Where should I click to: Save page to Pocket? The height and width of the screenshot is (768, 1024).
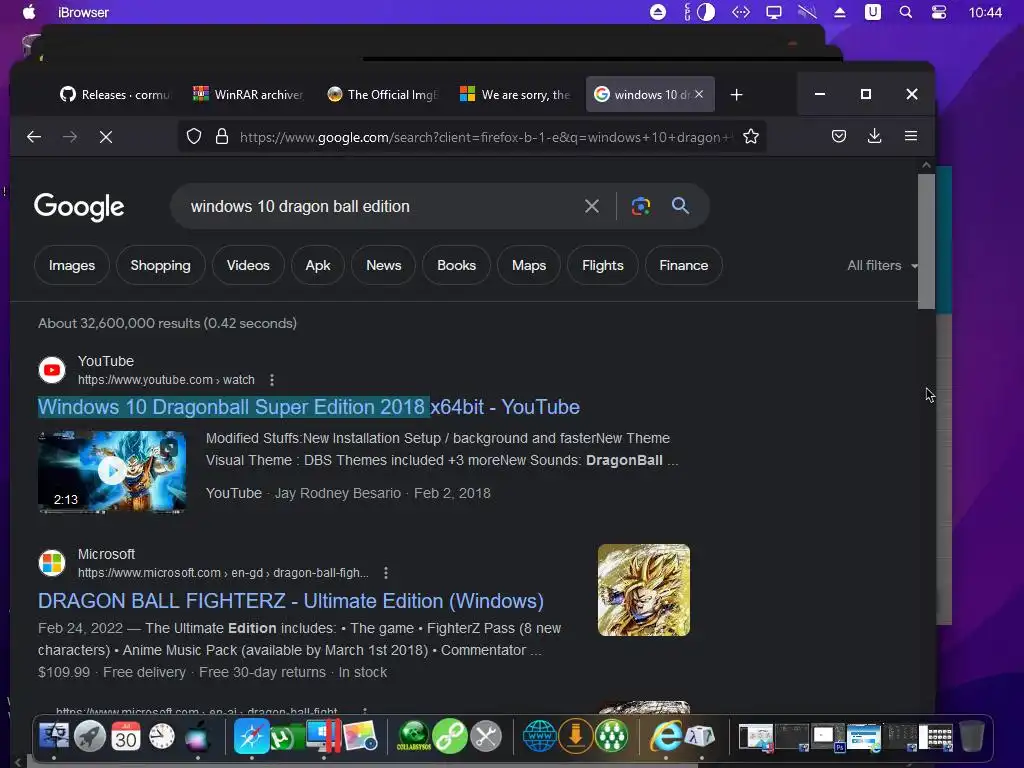pyautogui.click(x=839, y=136)
